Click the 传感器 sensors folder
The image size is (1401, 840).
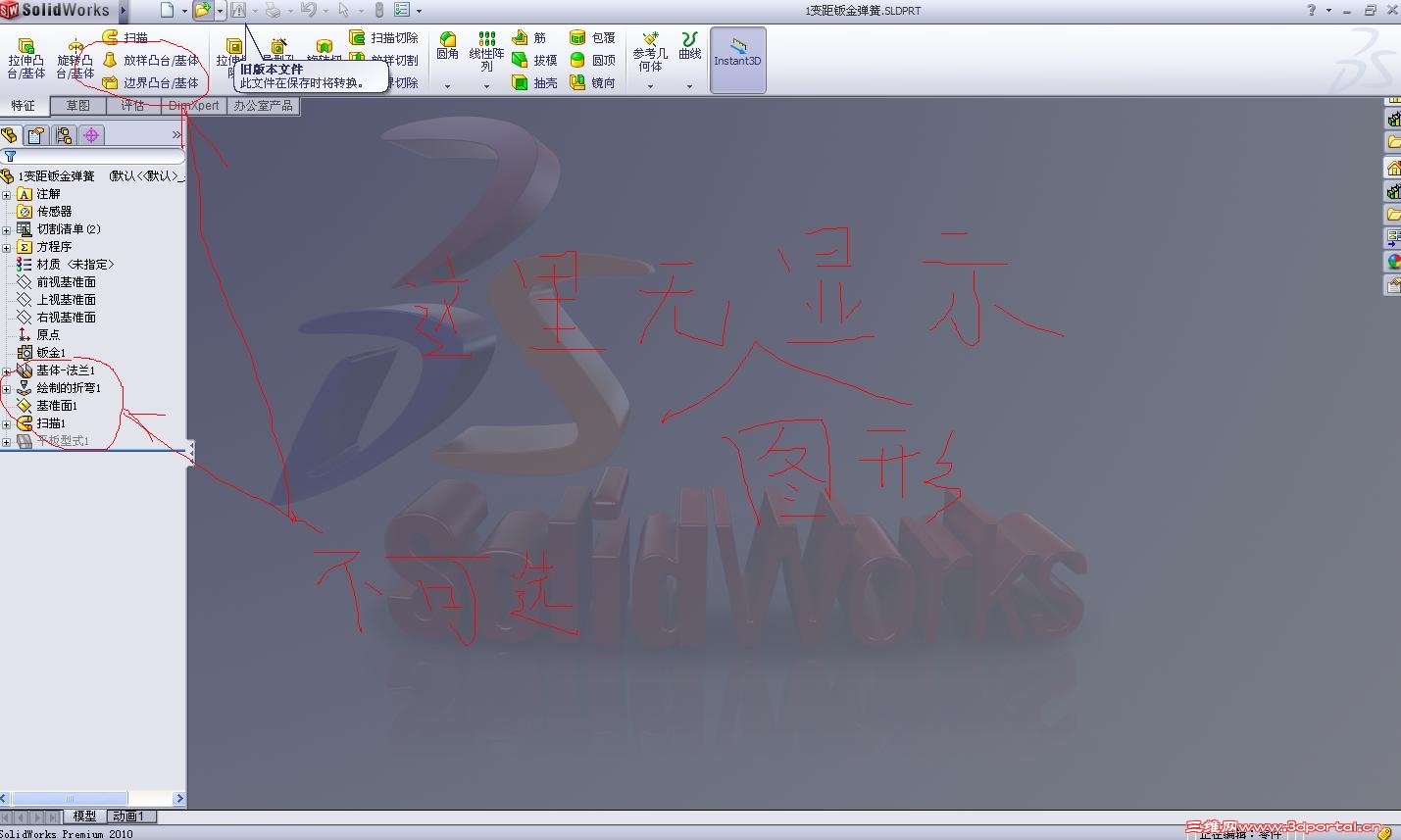coord(45,212)
